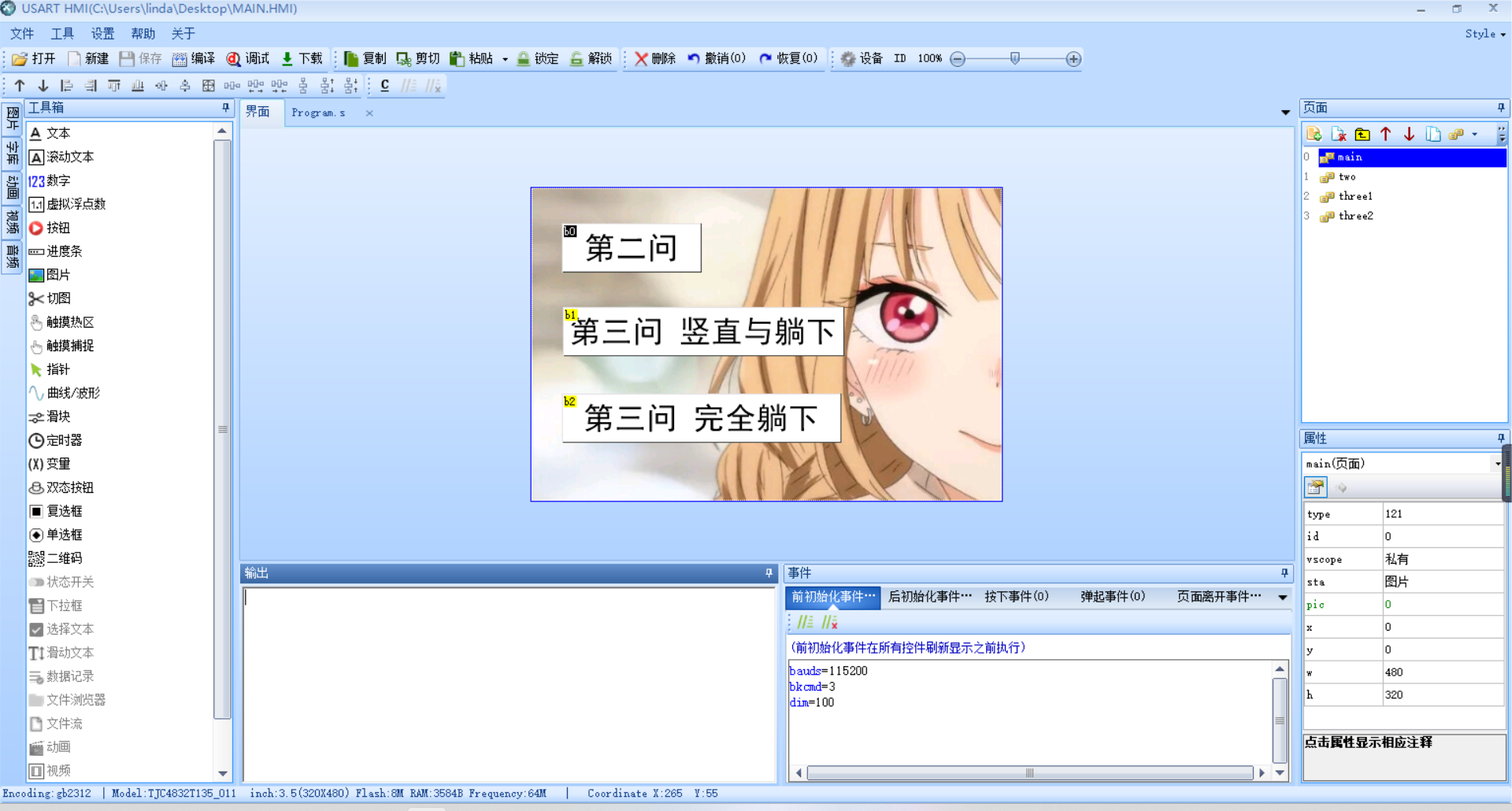Click the sta value 图片
This screenshot has height=811, width=1512.
[x=1443, y=582]
